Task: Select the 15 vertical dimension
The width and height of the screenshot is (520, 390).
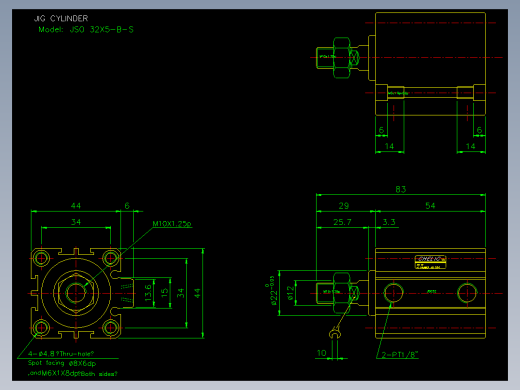Action: coord(165,293)
